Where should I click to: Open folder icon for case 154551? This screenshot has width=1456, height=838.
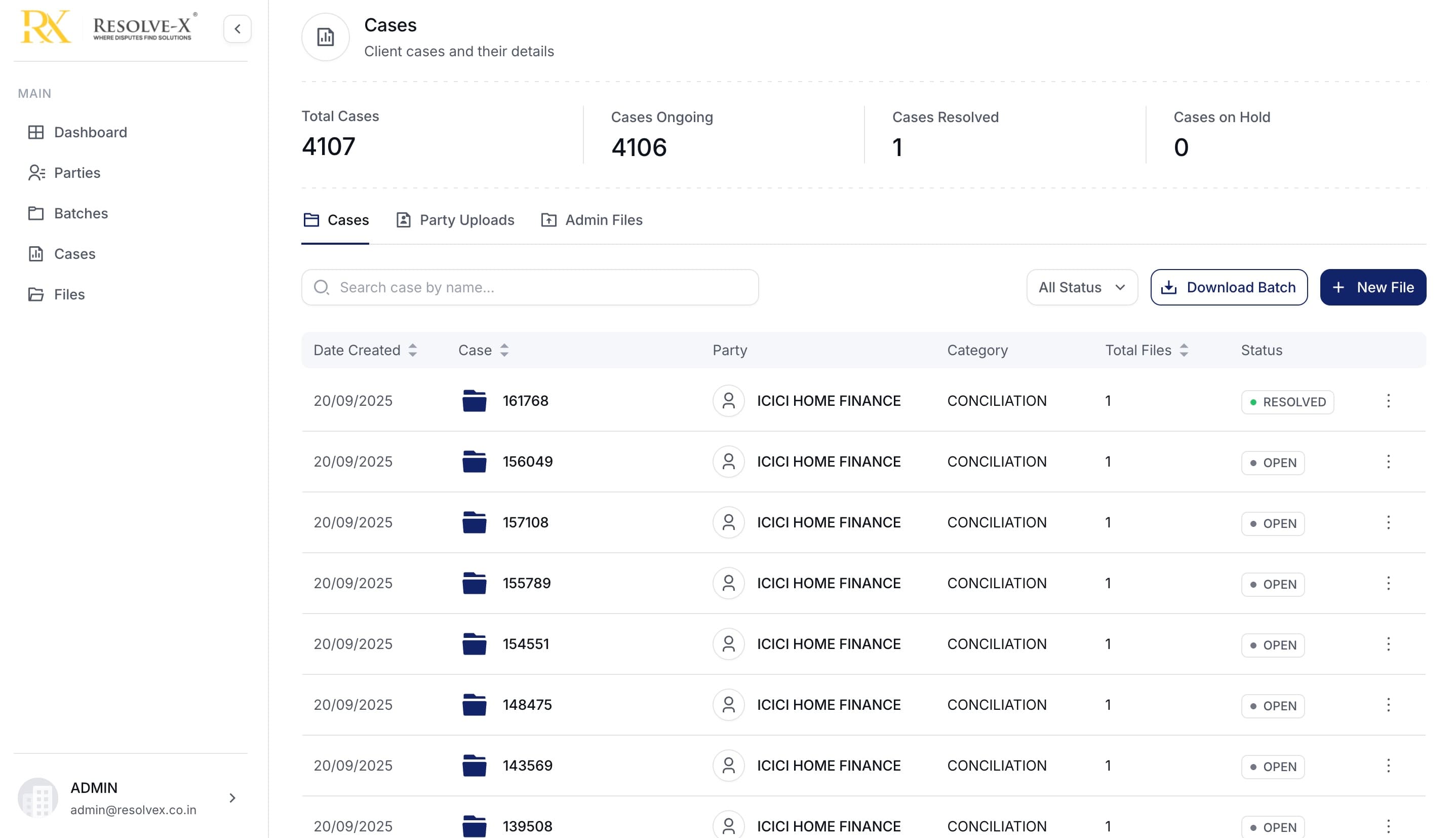pyautogui.click(x=475, y=644)
